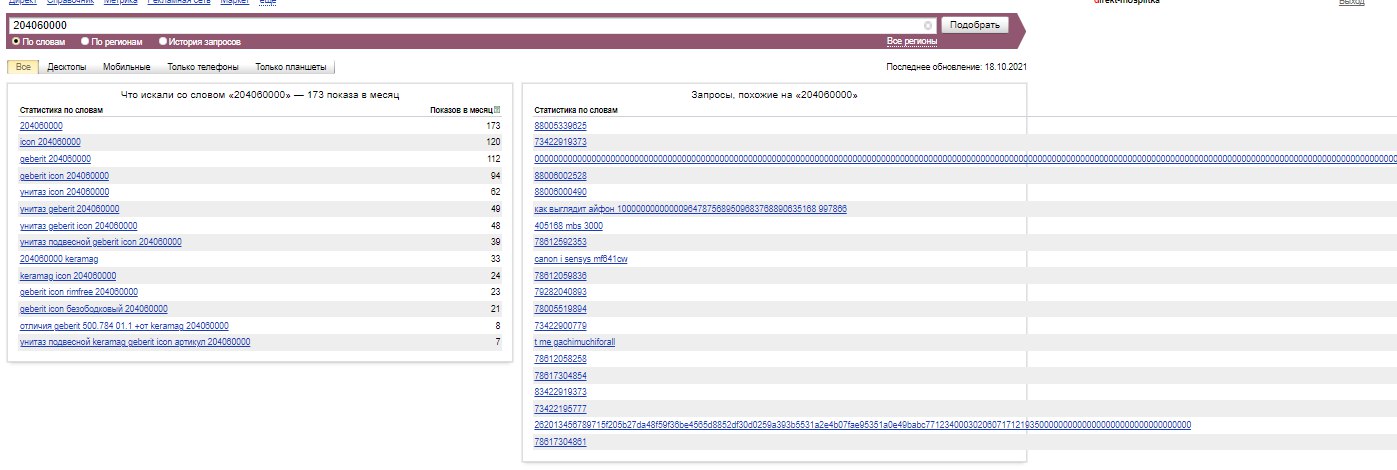Open the унитаз icon 204060000 link

pos(65,192)
